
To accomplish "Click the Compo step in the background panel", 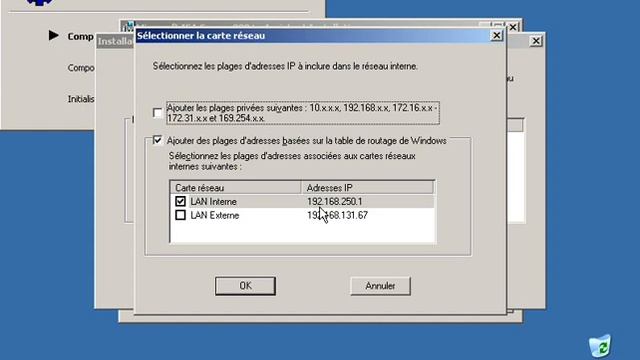I will click(81, 68).
